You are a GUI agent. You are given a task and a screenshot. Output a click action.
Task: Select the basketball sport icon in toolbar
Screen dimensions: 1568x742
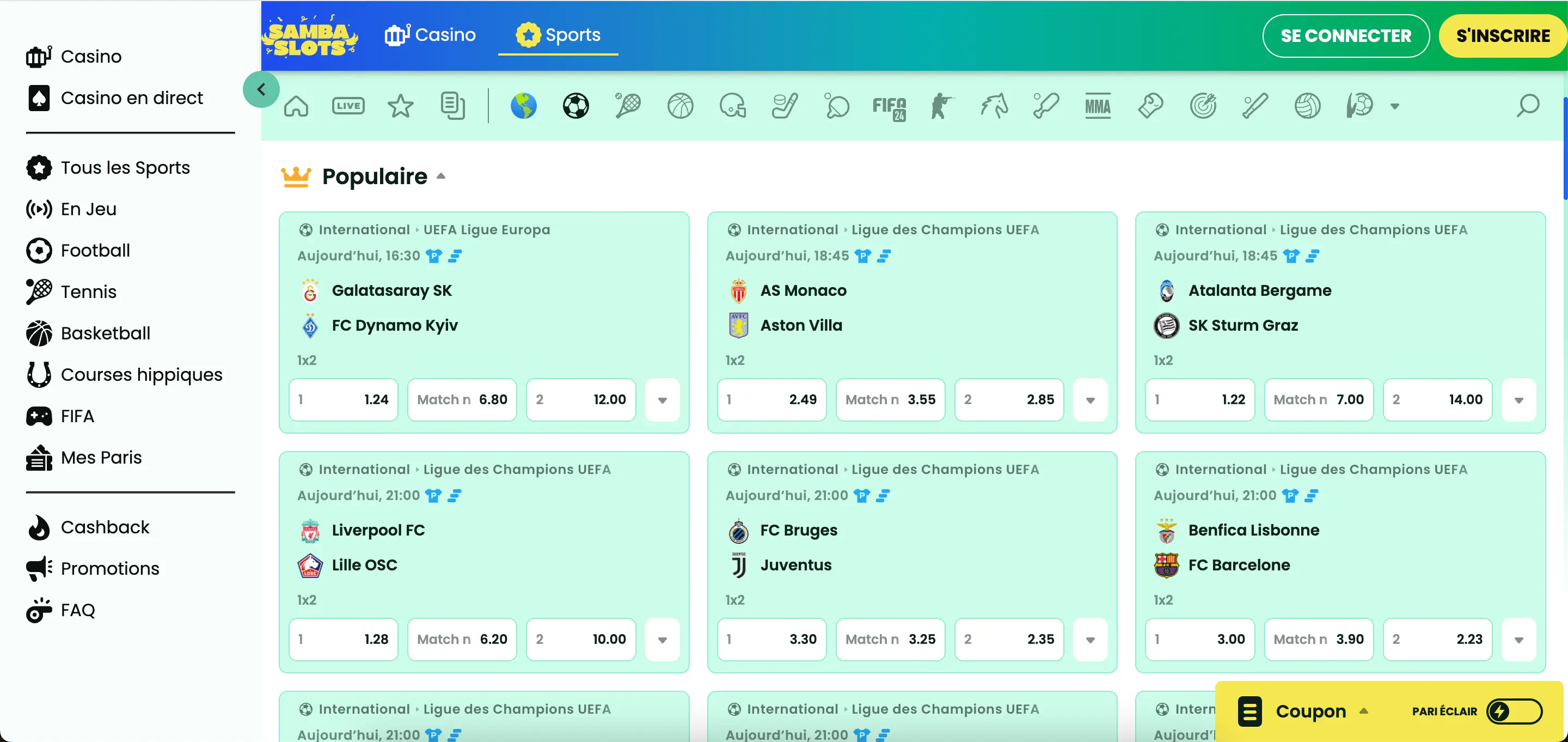(680, 106)
